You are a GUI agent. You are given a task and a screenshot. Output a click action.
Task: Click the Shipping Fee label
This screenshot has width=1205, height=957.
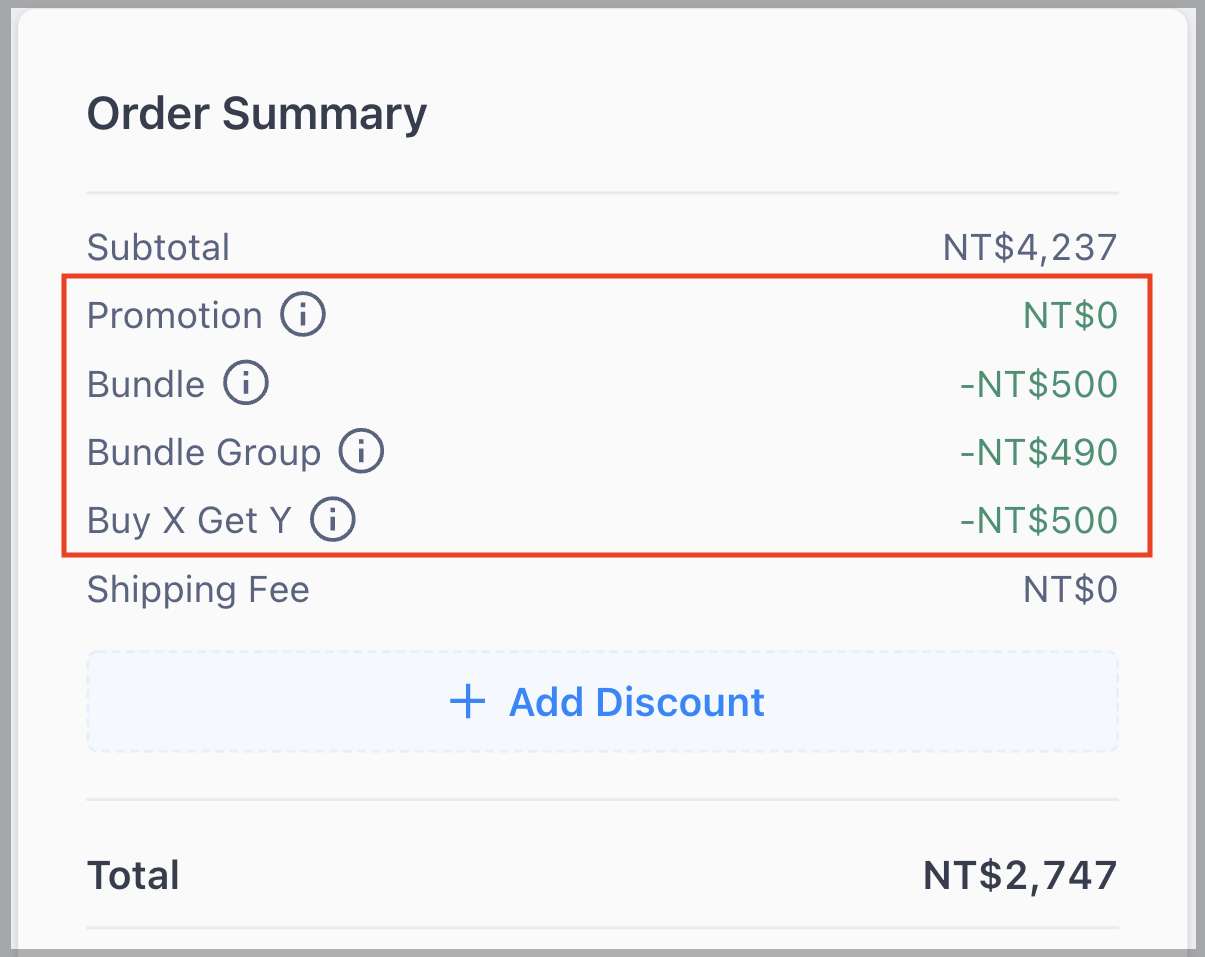tap(198, 589)
